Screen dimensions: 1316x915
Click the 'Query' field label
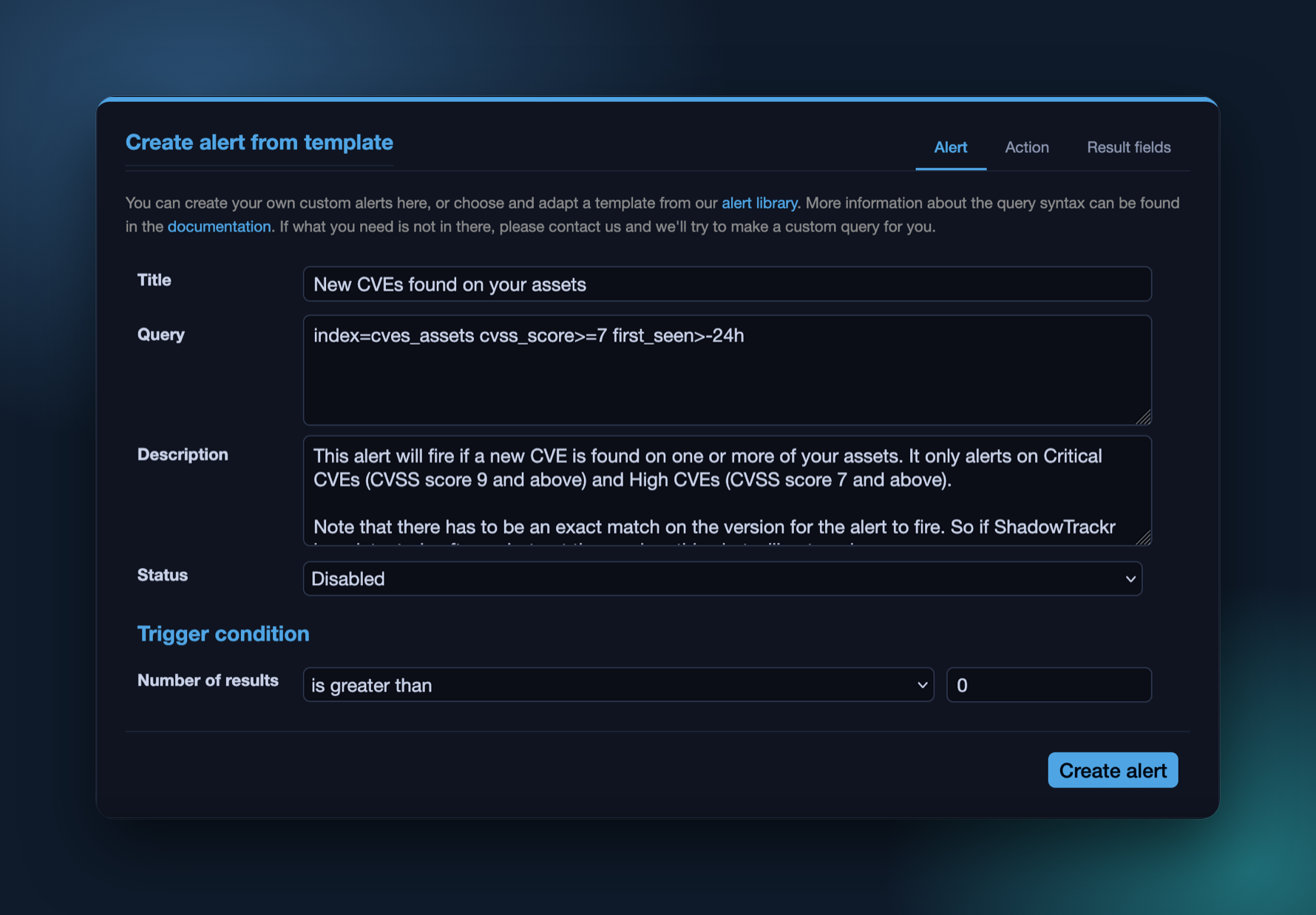pyautogui.click(x=161, y=335)
